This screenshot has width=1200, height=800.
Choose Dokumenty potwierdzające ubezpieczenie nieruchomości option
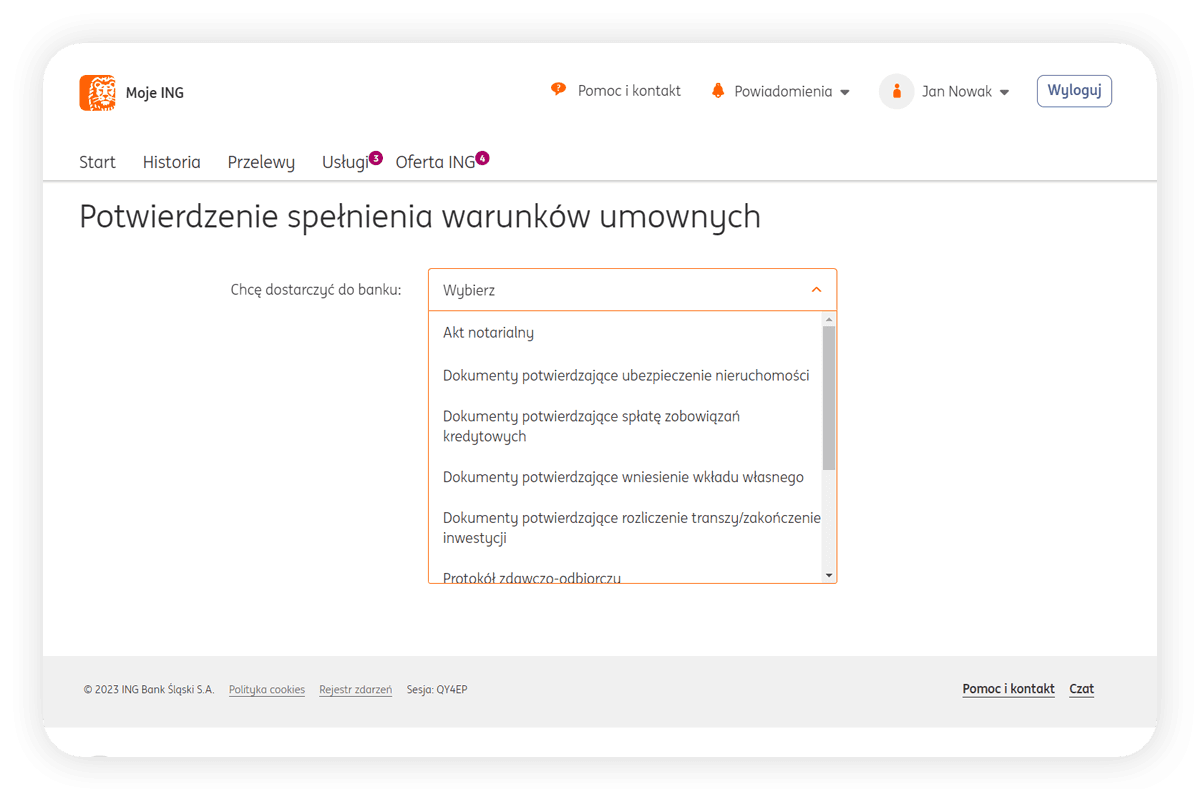click(x=625, y=376)
